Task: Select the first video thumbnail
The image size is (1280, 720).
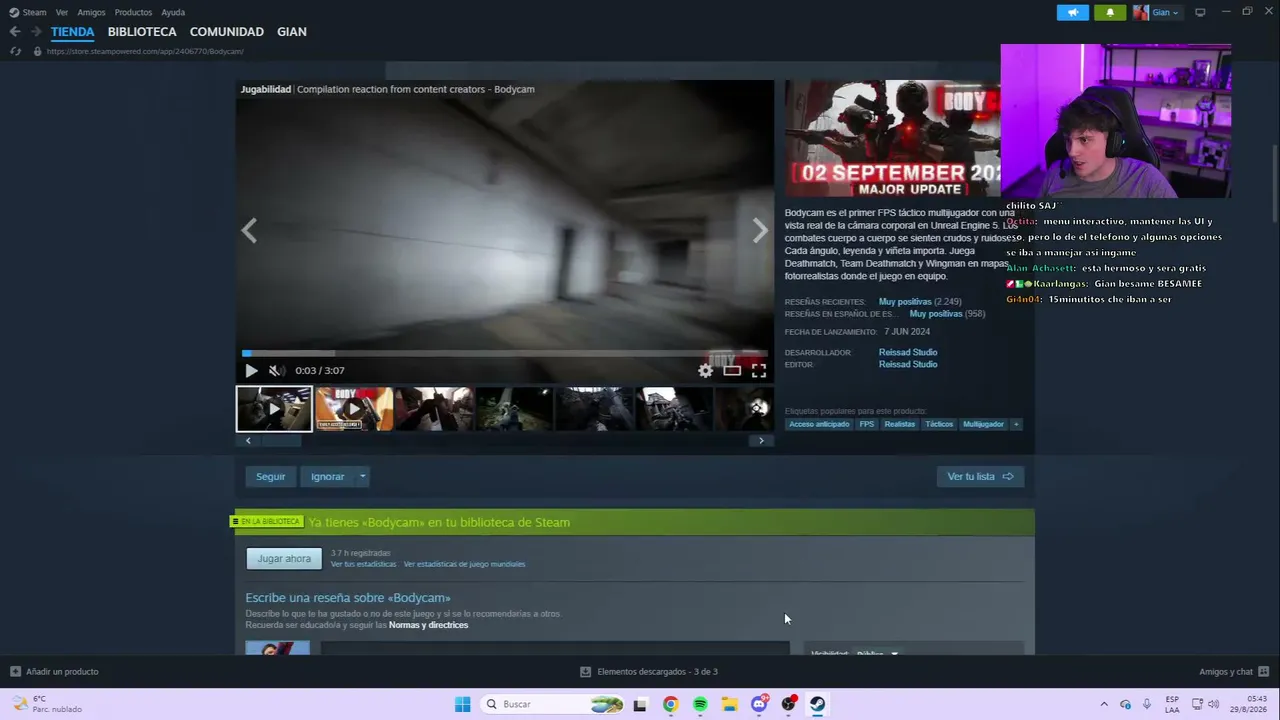Action: (x=274, y=409)
